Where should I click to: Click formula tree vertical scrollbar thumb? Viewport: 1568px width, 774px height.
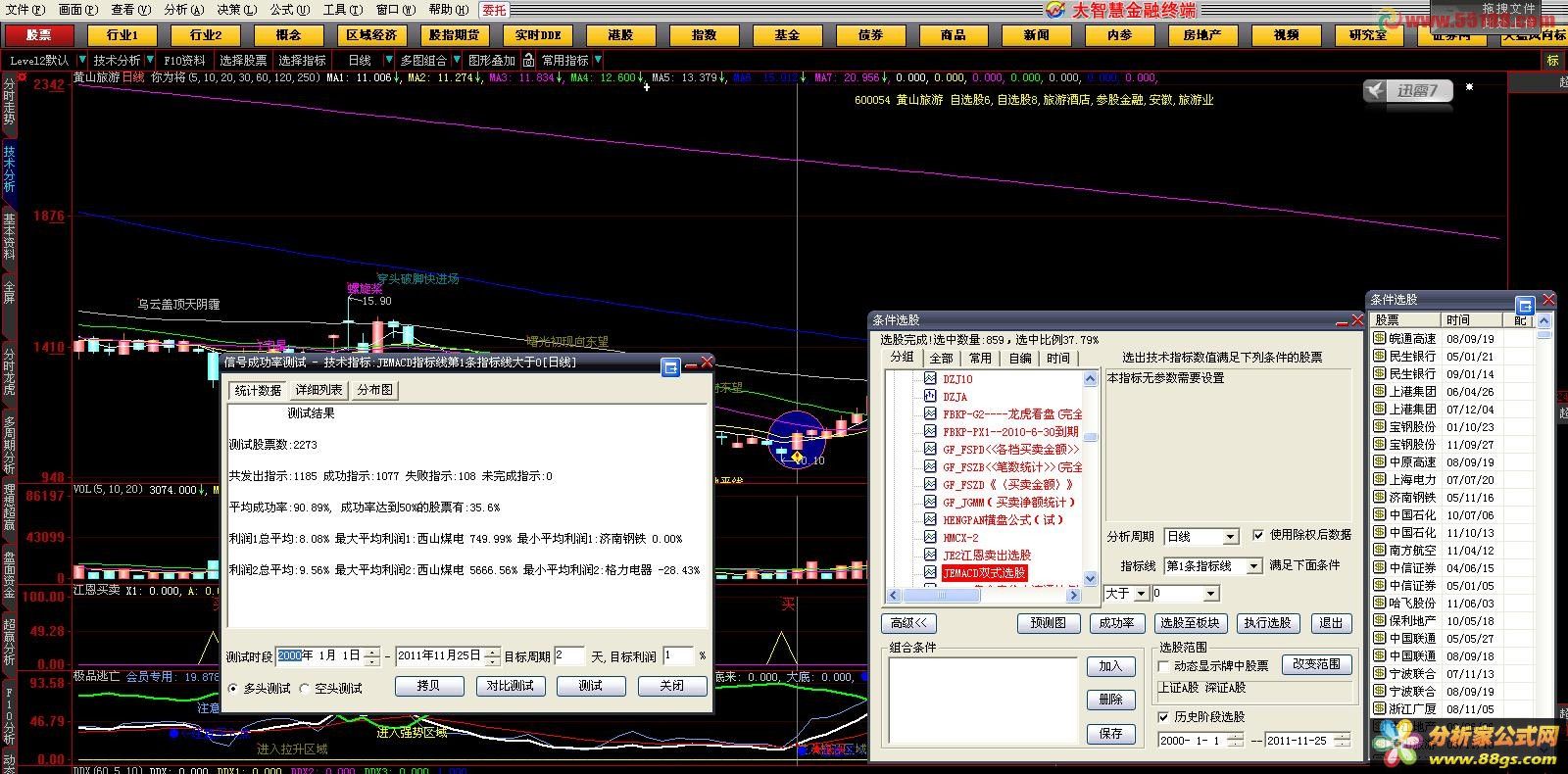click(x=1090, y=437)
